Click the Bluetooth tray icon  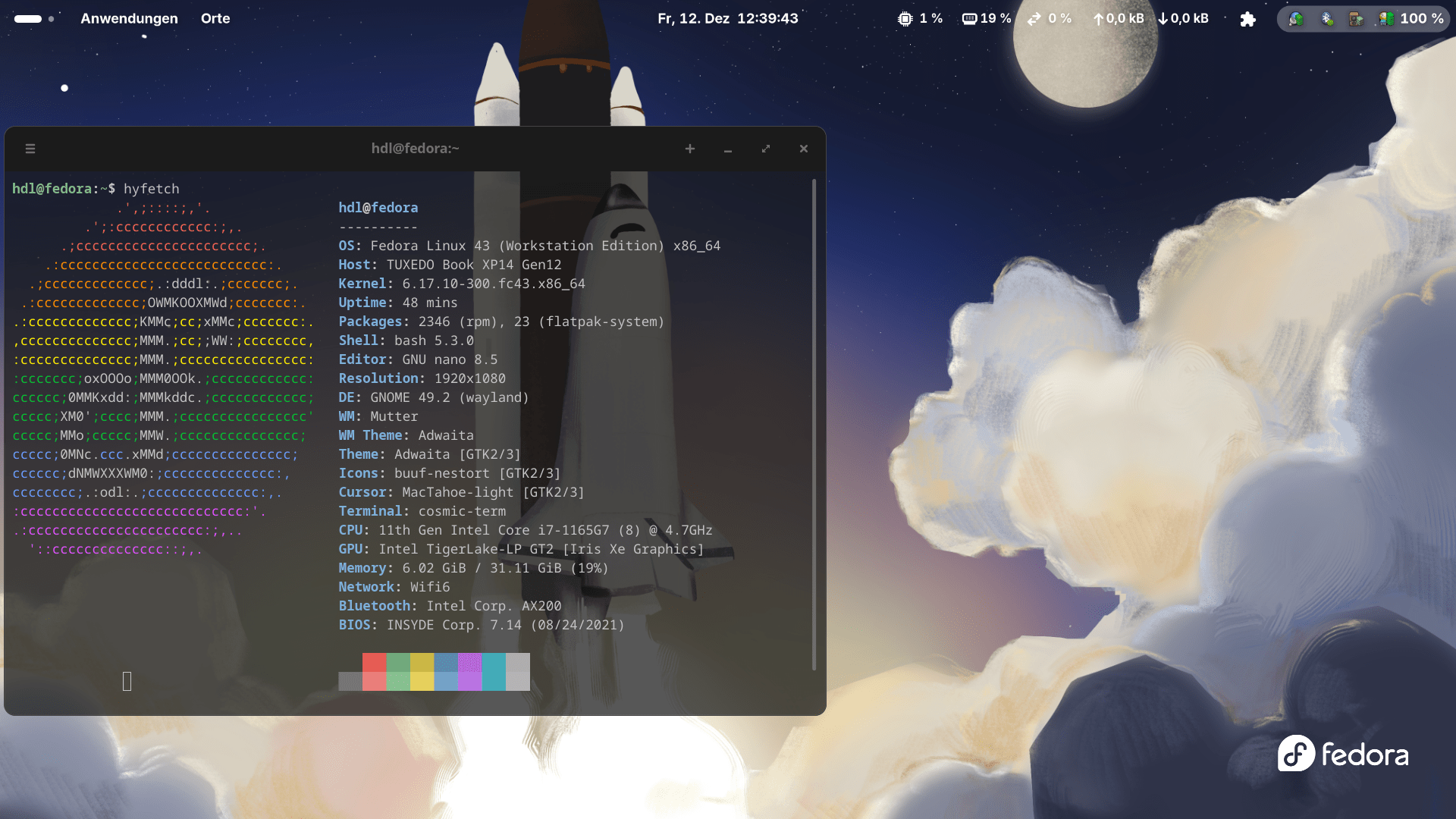tap(1327, 19)
